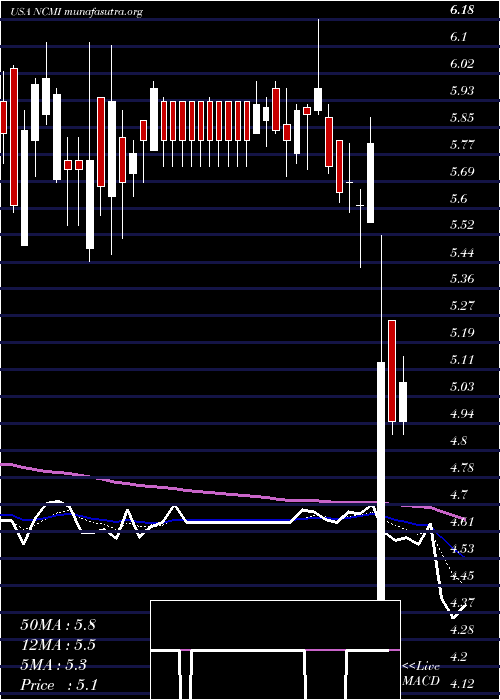Click the 'USA NCMI munafasutra.org' chart title
The height and width of the screenshot is (700, 500).
point(76,12)
